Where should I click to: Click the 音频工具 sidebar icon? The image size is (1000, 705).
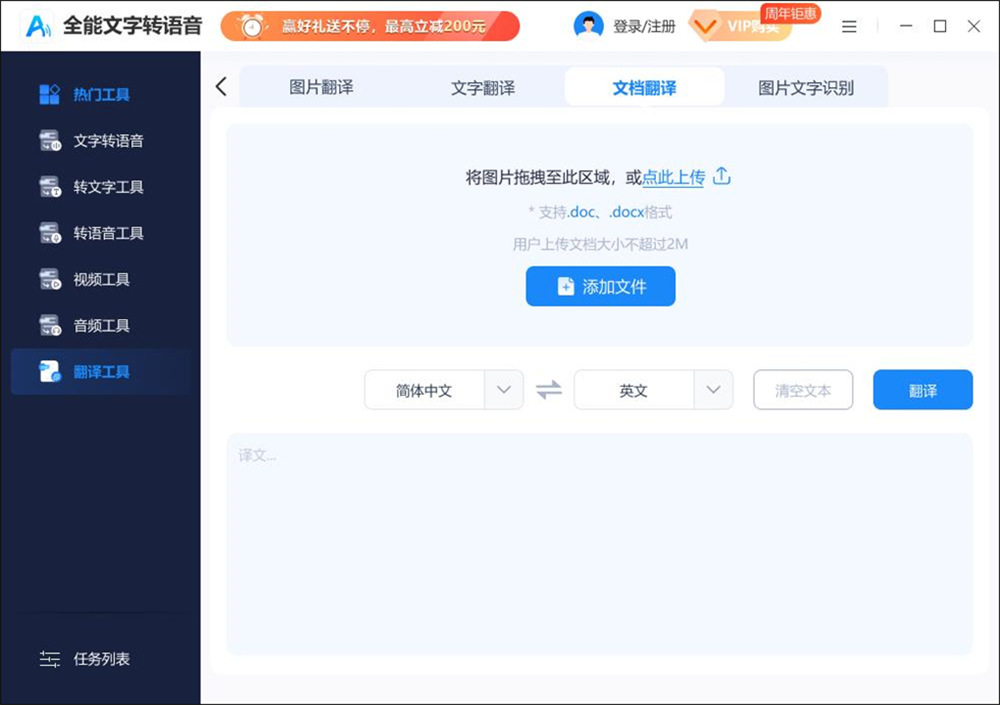(50, 325)
